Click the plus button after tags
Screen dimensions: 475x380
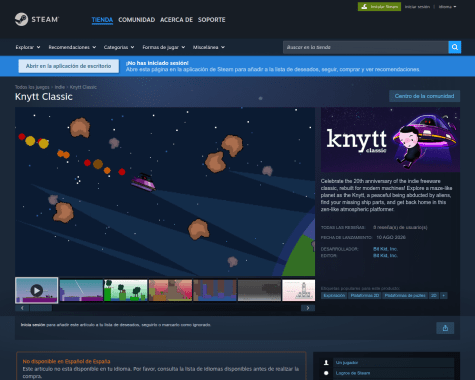point(444,295)
